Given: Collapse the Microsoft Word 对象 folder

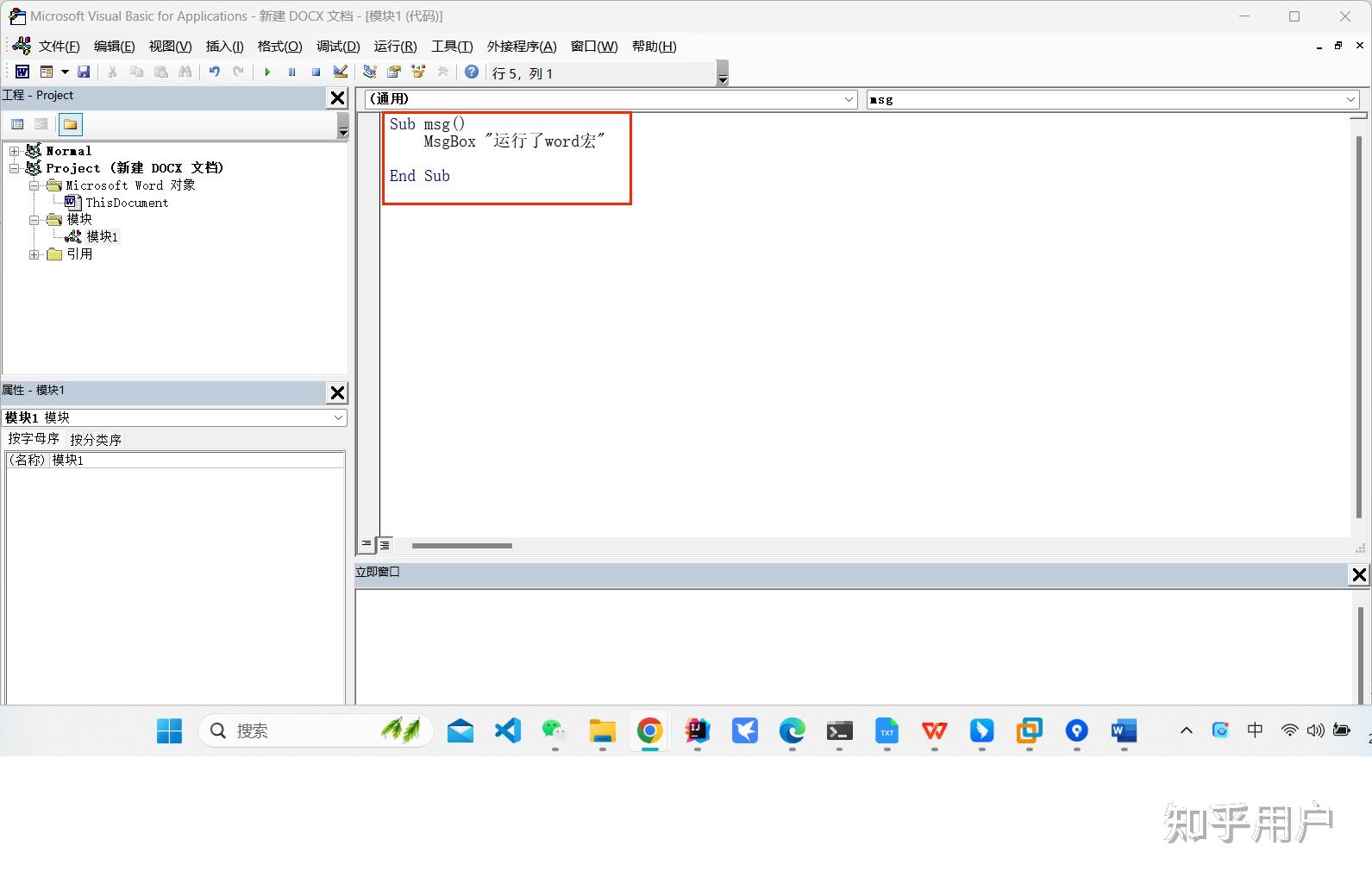Looking at the screenshot, I should pos(34,185).
